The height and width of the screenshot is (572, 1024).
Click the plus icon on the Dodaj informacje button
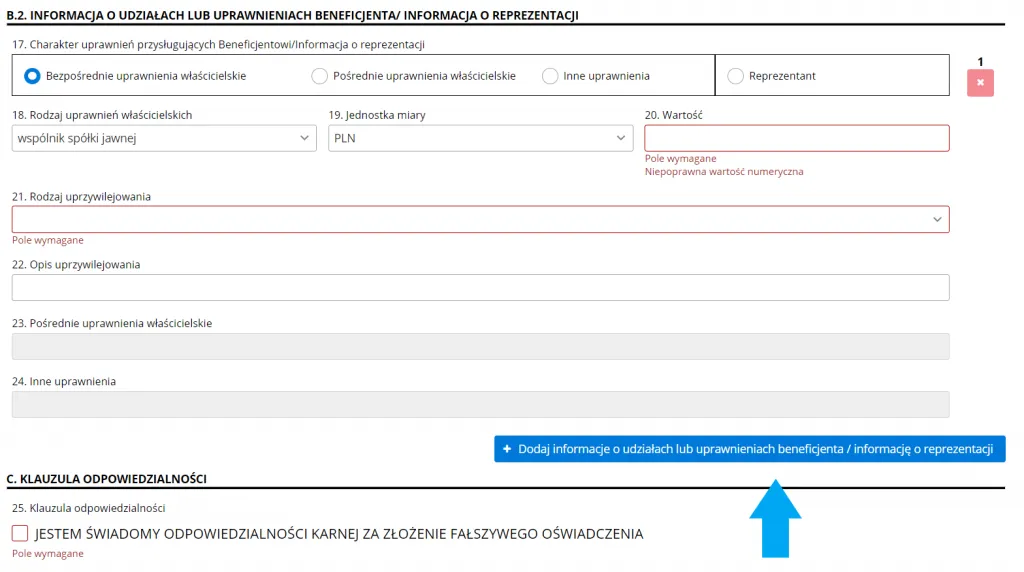click(x=507, y=450)
